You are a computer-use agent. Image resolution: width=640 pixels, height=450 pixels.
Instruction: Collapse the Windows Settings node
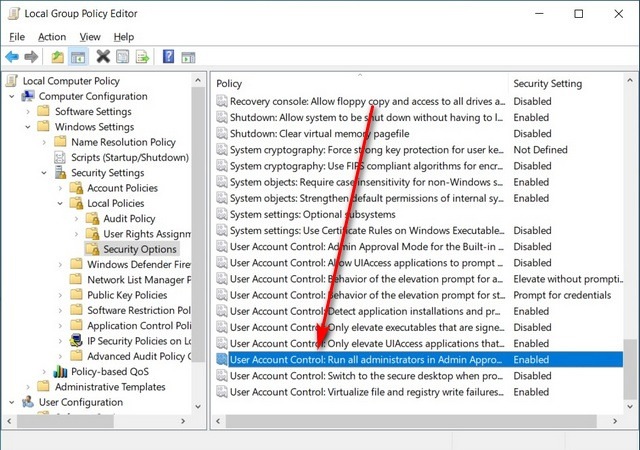click(28, 127)
